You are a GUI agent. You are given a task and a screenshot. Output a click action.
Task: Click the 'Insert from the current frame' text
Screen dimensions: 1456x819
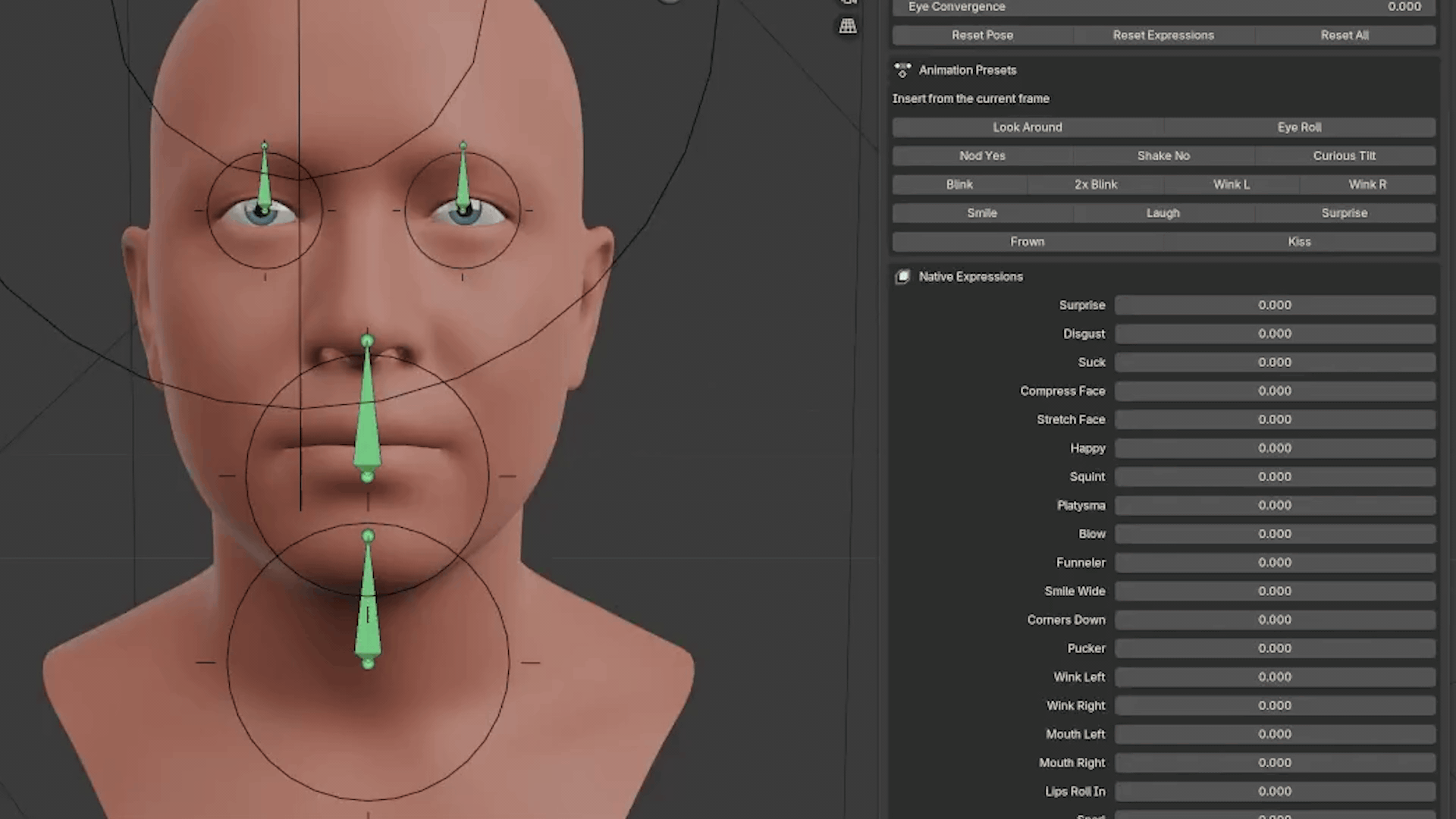point(971,99)
